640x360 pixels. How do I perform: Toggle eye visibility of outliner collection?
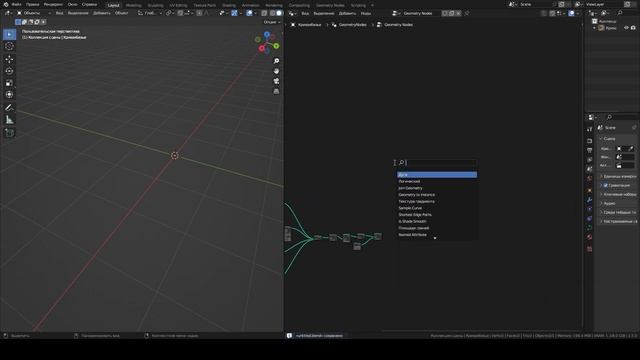(626, 28)
